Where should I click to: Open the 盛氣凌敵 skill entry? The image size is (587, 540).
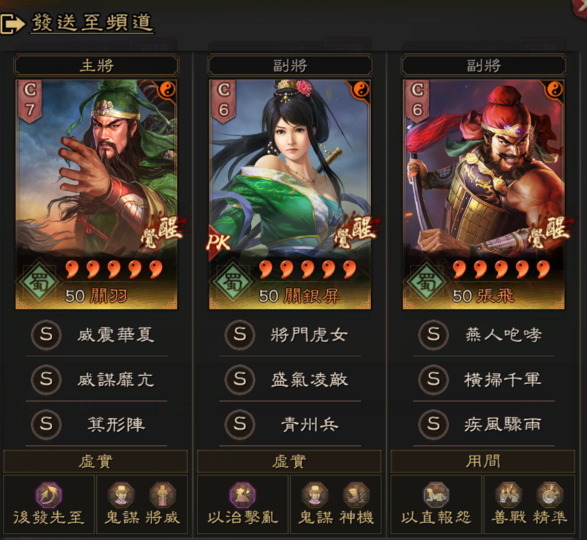click(290, 379)
